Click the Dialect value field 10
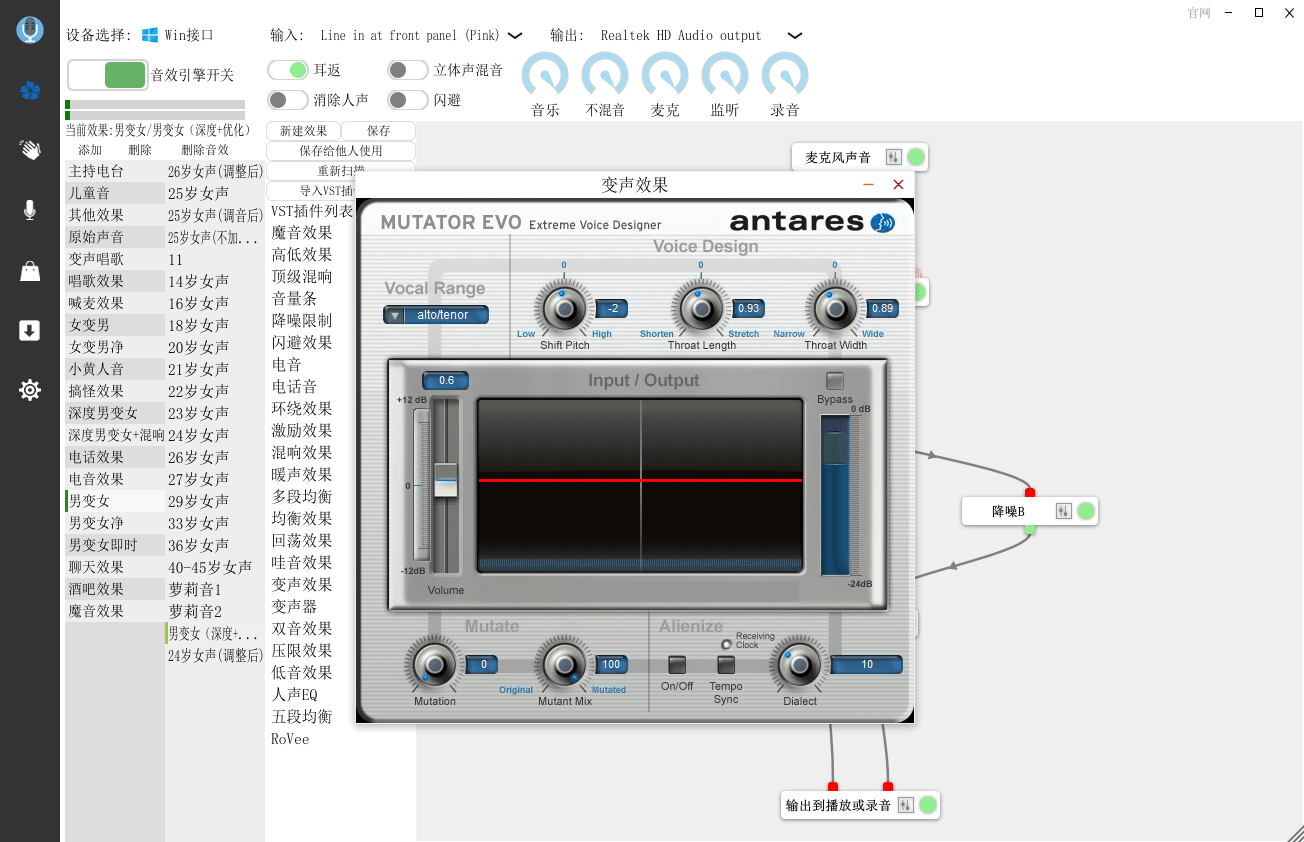Image resolution: width=1304 pixels, height=842 pixels. tap(867, 664)
